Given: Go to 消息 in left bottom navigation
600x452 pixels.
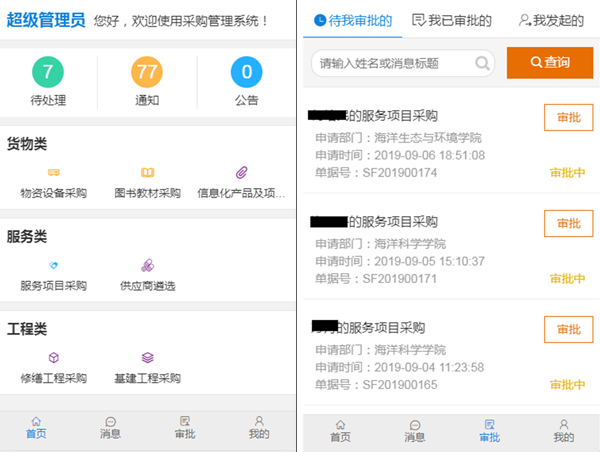Looking at the screenshot, I should (x=110, y=428).
